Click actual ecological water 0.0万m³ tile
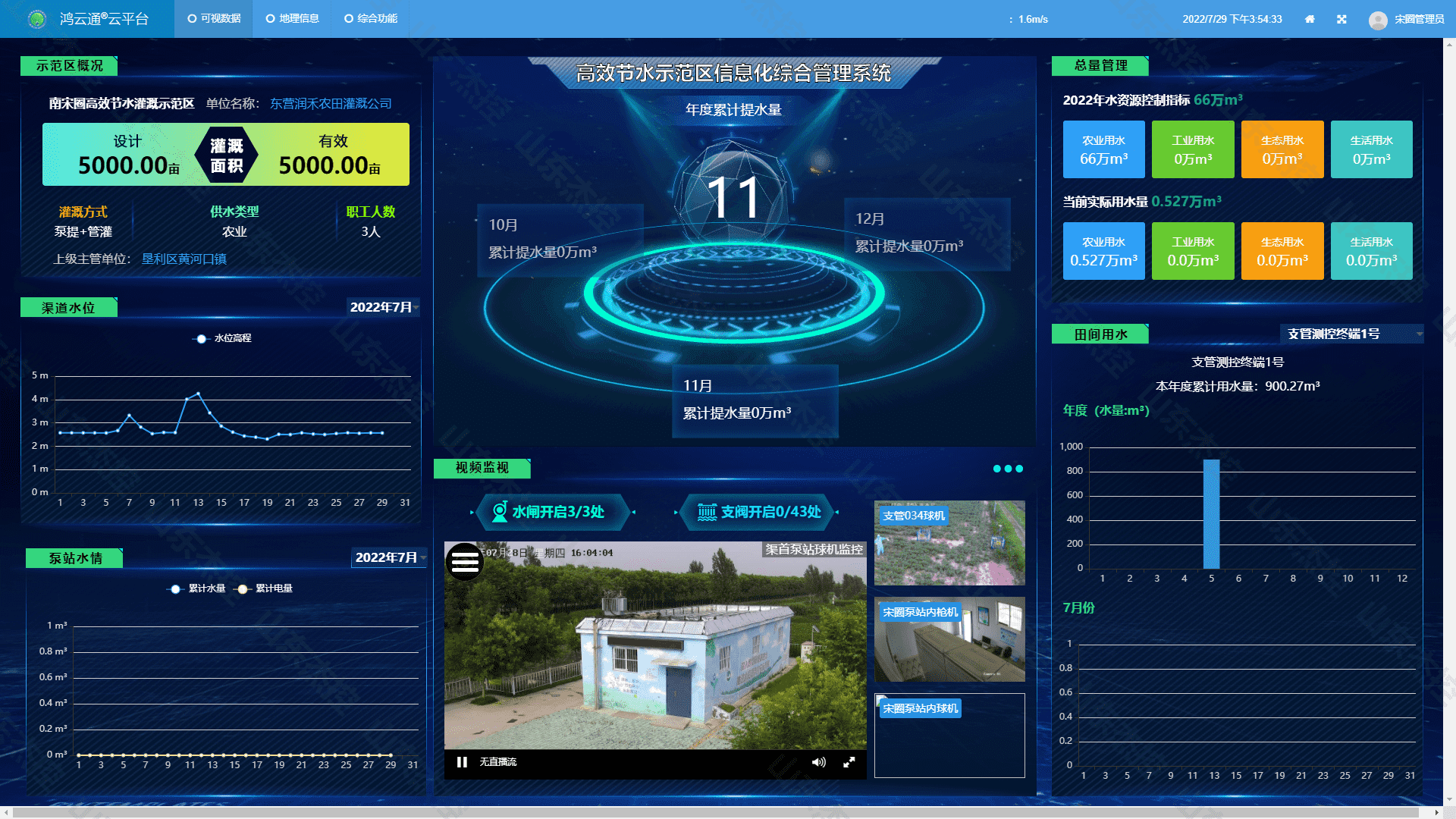Viewport: 1456px width, 819px height. pos(1282,251)
